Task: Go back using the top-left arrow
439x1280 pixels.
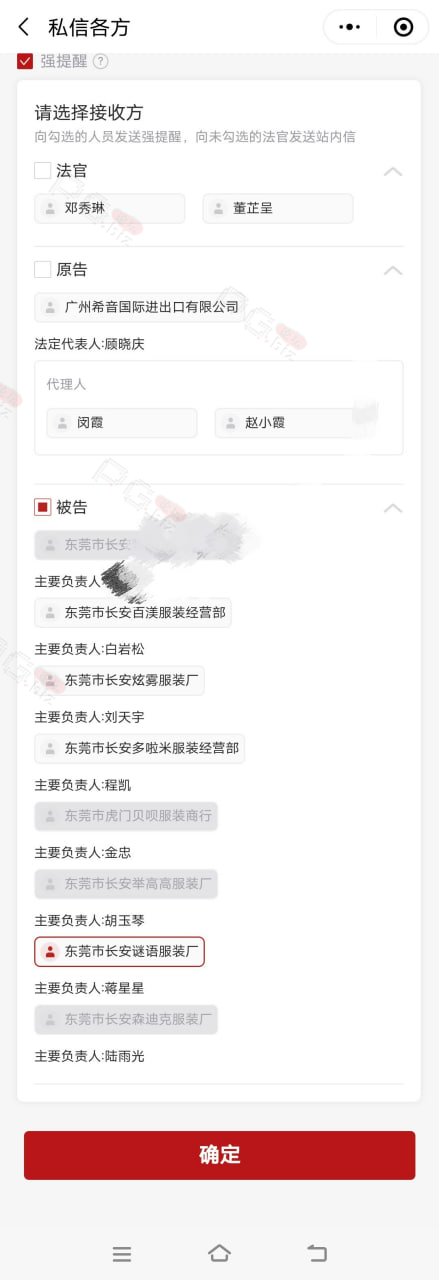Action: pyautogui.click(x=23, y=27)
